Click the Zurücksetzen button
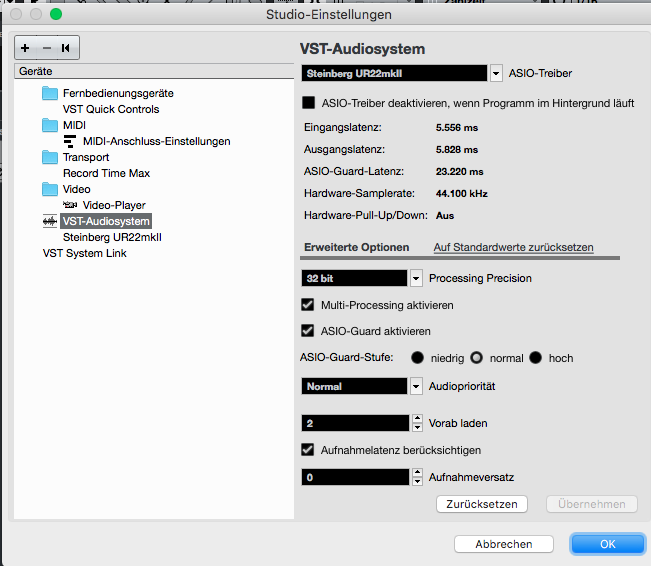This screenshot has width=651, height=566. click(482, 504)
